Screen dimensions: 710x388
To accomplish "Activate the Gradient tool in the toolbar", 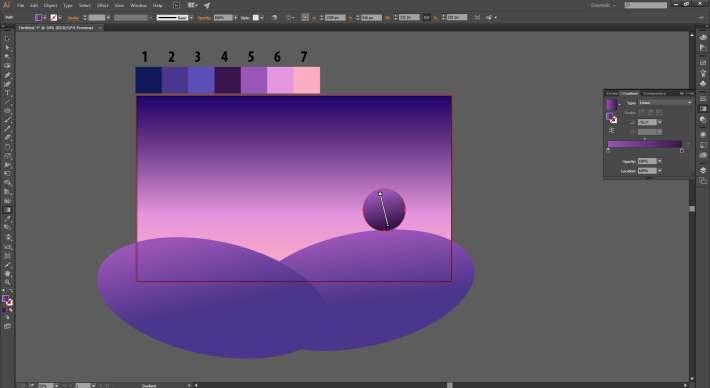I will (x=7, y=210).
